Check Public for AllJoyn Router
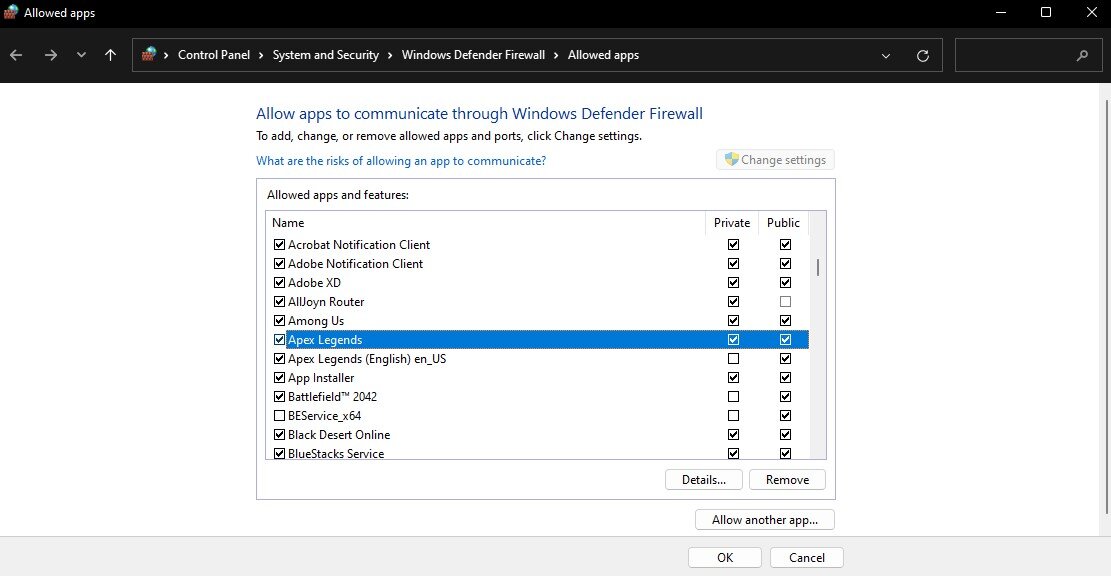 click(x=785, y=302)
